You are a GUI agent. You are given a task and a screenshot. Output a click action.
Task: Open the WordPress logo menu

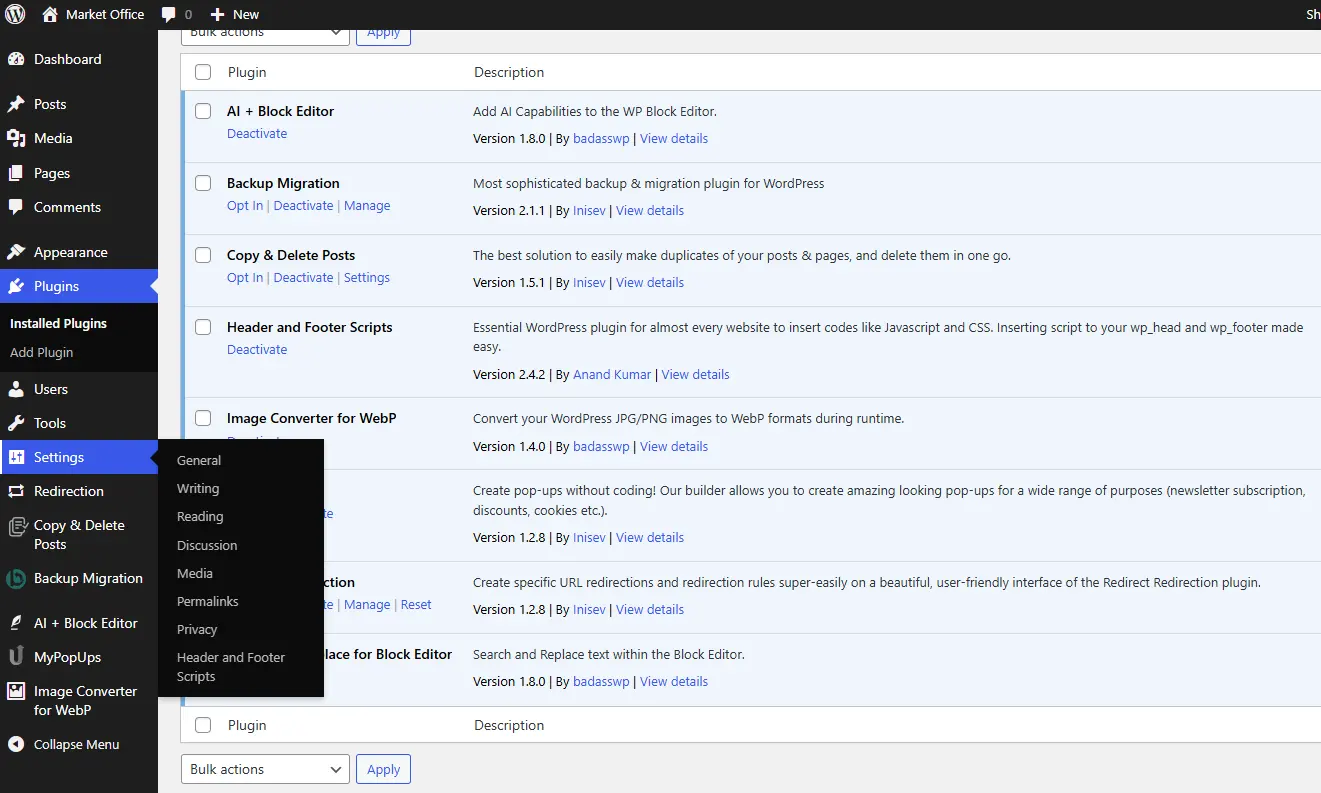tap(16, 14)
